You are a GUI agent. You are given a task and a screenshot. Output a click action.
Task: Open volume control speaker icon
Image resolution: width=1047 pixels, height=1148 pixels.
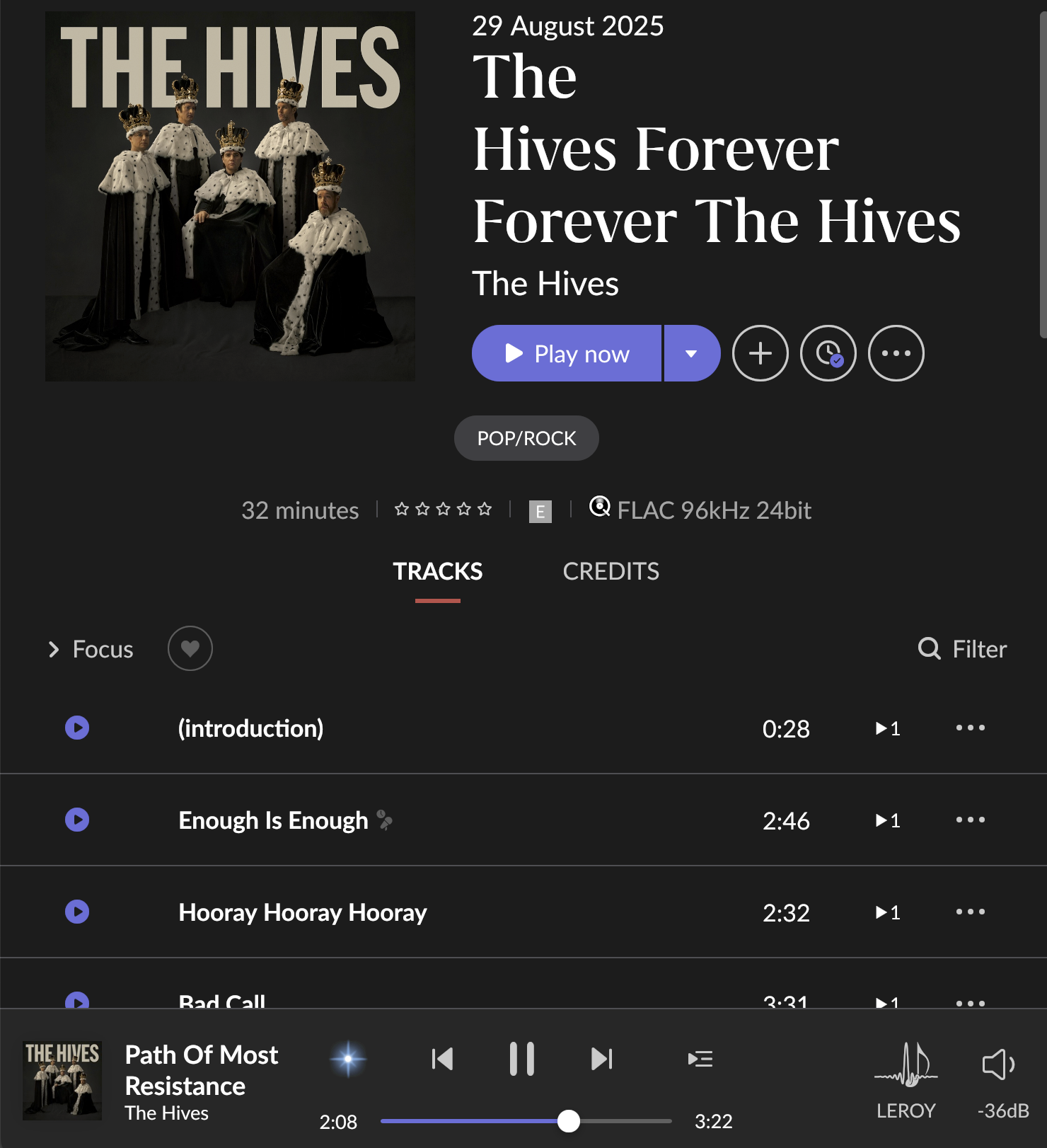tap(999, 1064)
